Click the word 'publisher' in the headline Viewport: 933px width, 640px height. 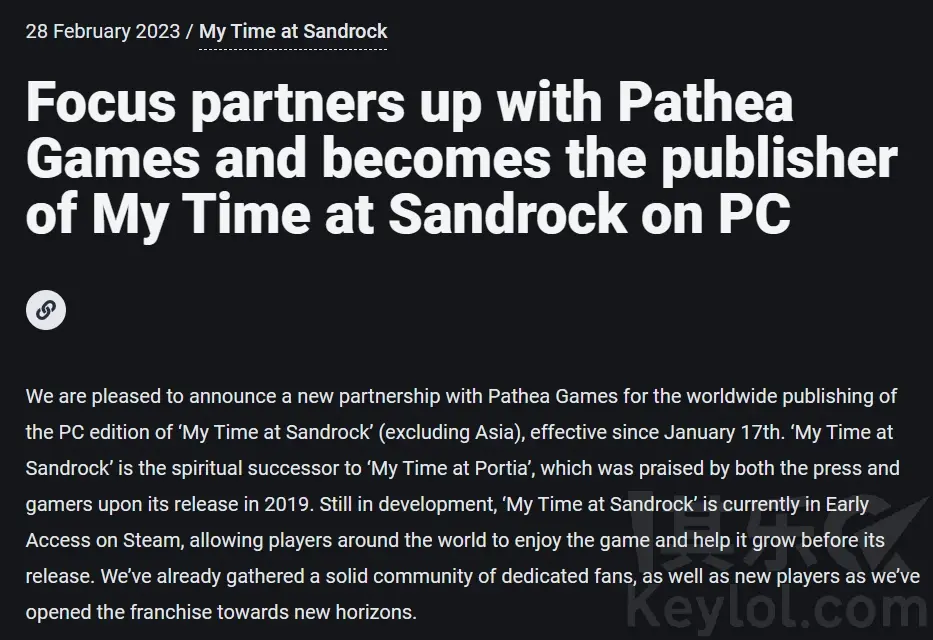tap(779, 159)
